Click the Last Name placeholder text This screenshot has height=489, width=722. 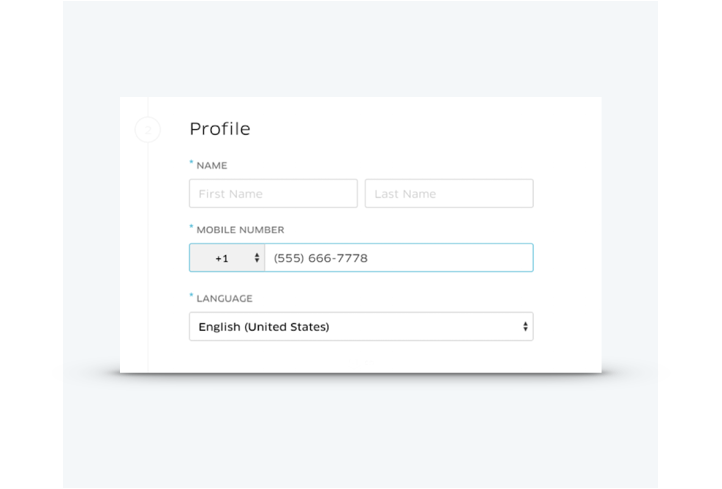[406, 194]
